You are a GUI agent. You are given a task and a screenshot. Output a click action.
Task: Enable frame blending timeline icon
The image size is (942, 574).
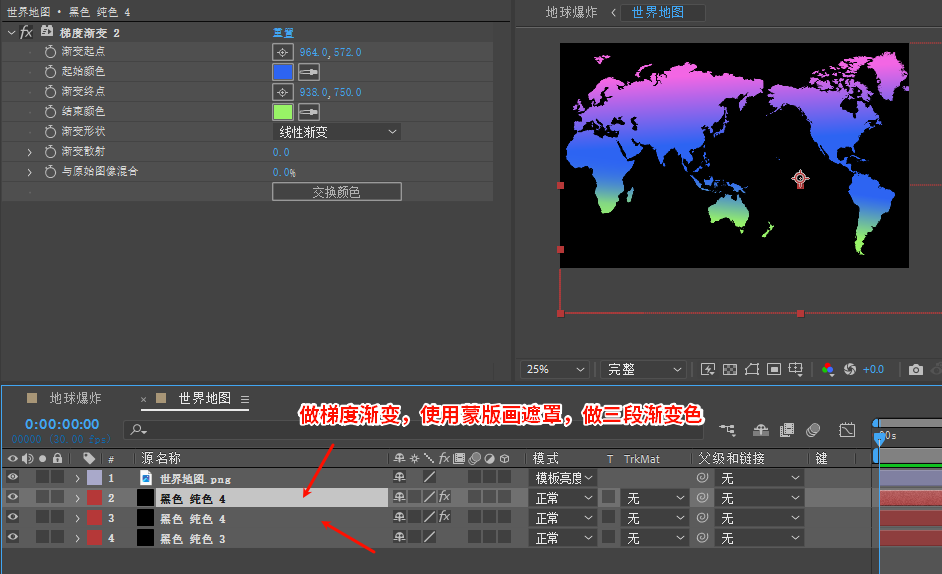[x=786, y=430]
